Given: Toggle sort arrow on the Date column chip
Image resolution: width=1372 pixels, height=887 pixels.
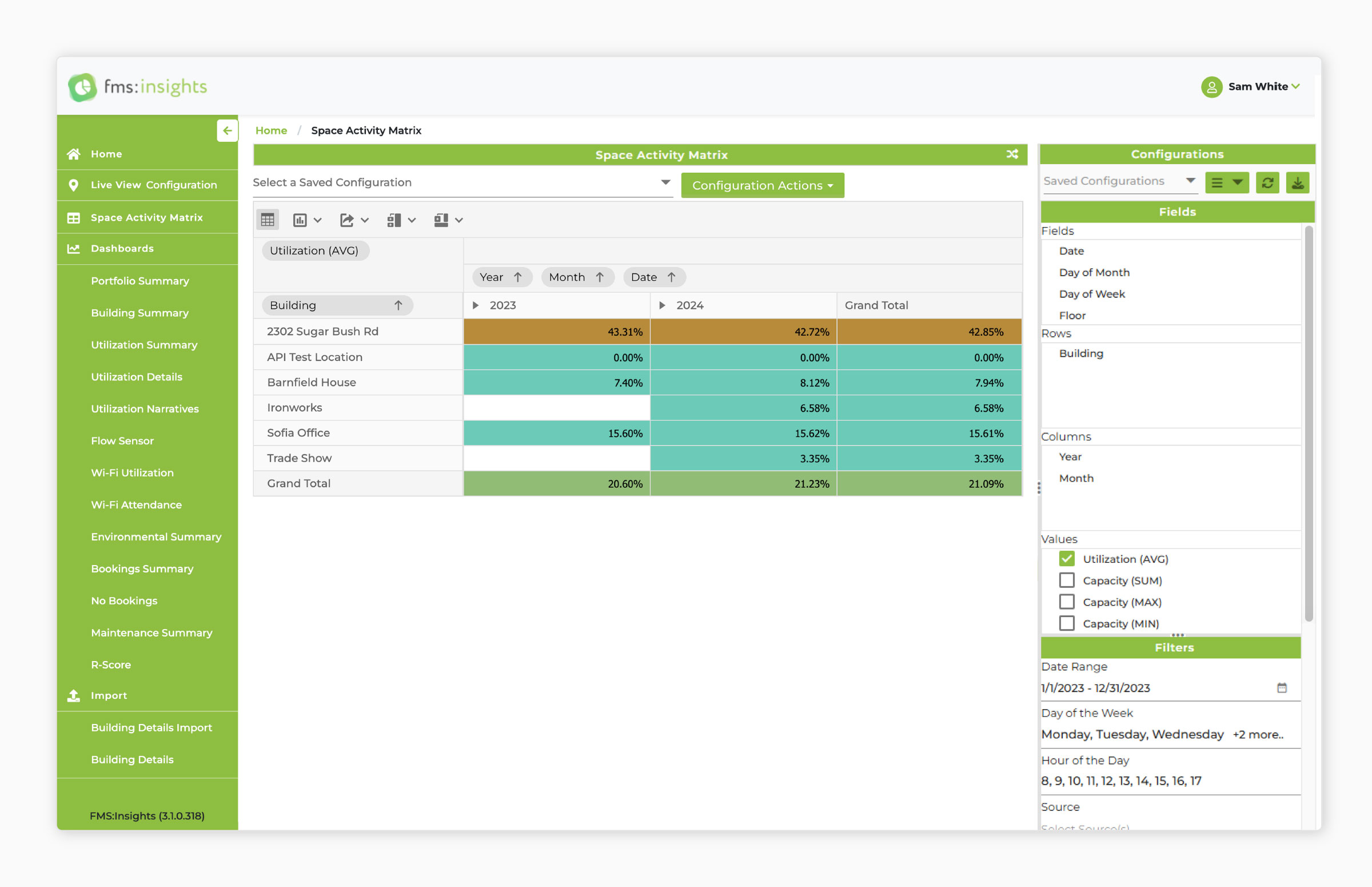Looking at the screenshot, I should coord(671,277).
